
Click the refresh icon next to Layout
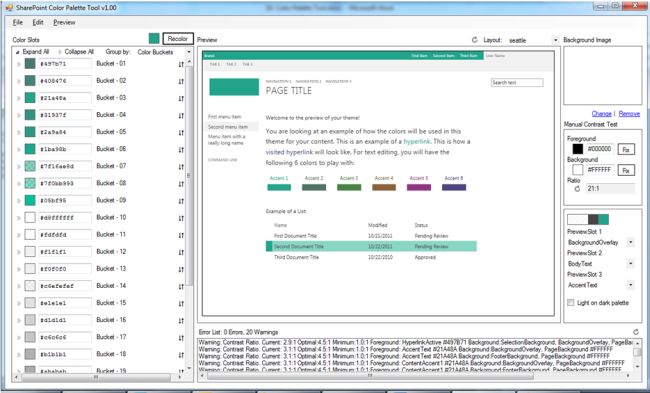click(x=475, y=40)
